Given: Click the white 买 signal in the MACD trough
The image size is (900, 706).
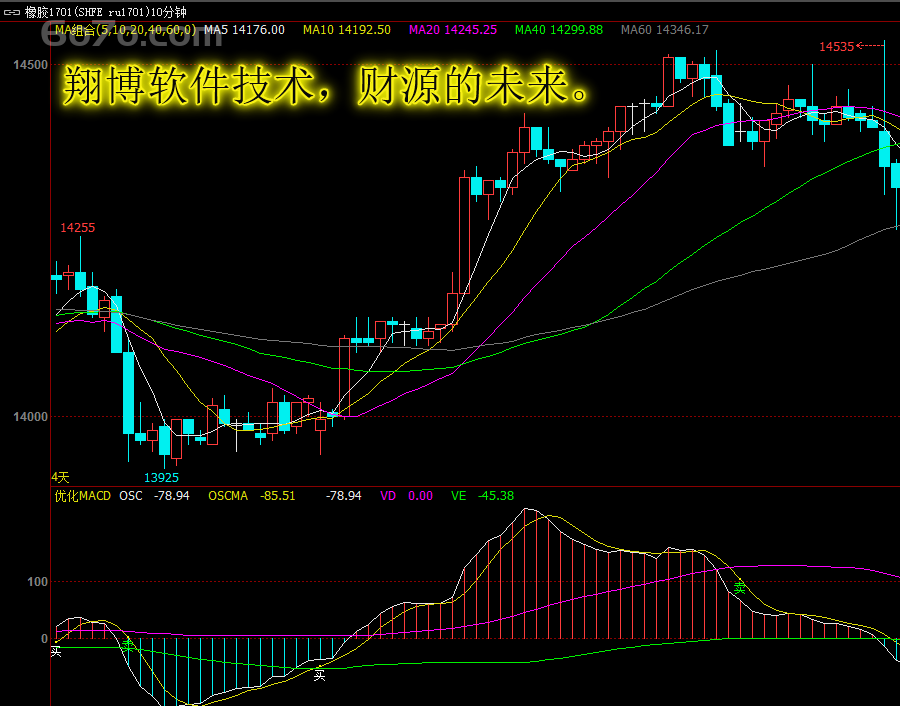Looking at the screenshot, I should pos(320,675).
